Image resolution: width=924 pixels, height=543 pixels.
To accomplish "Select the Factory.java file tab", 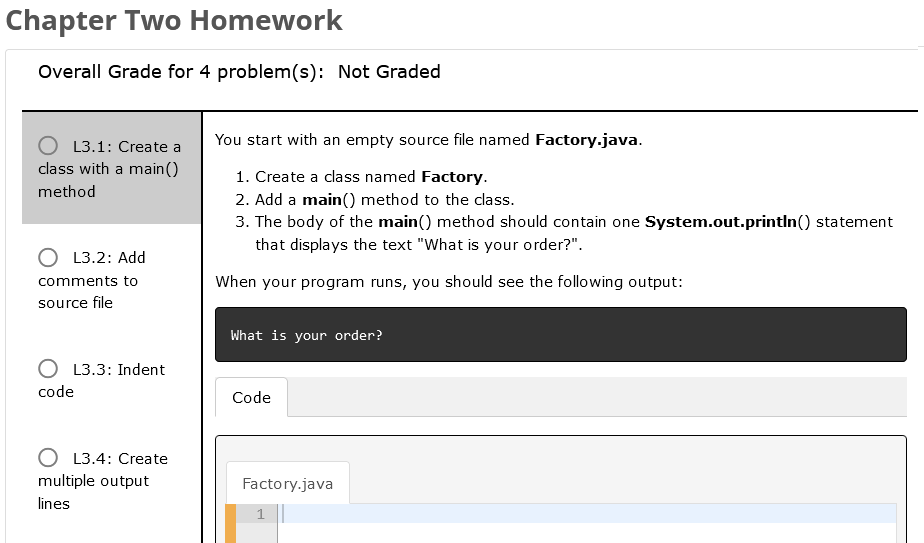I will 288,484.
